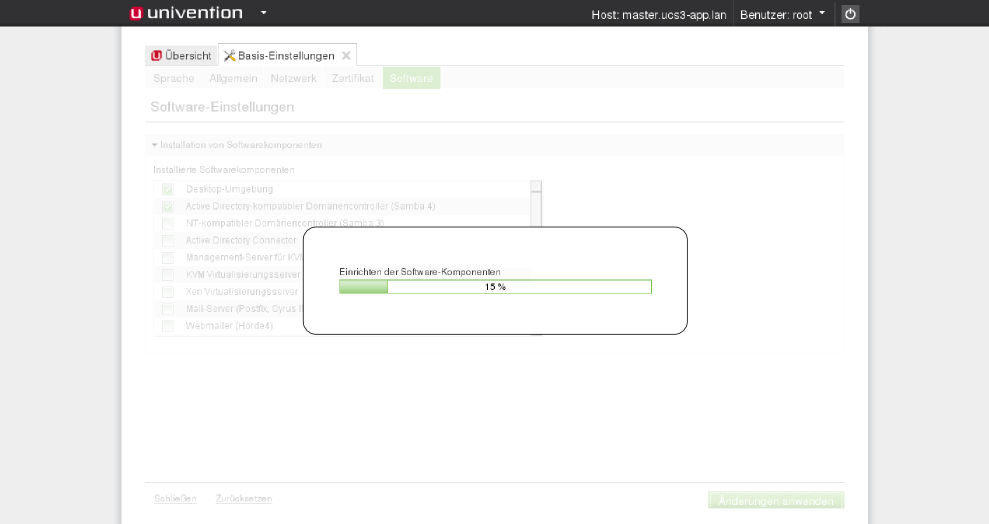This screenshot has height=524, width=989.
Task: Open the dropdown arrow beside the univention logo
Action: pos(264,14)
